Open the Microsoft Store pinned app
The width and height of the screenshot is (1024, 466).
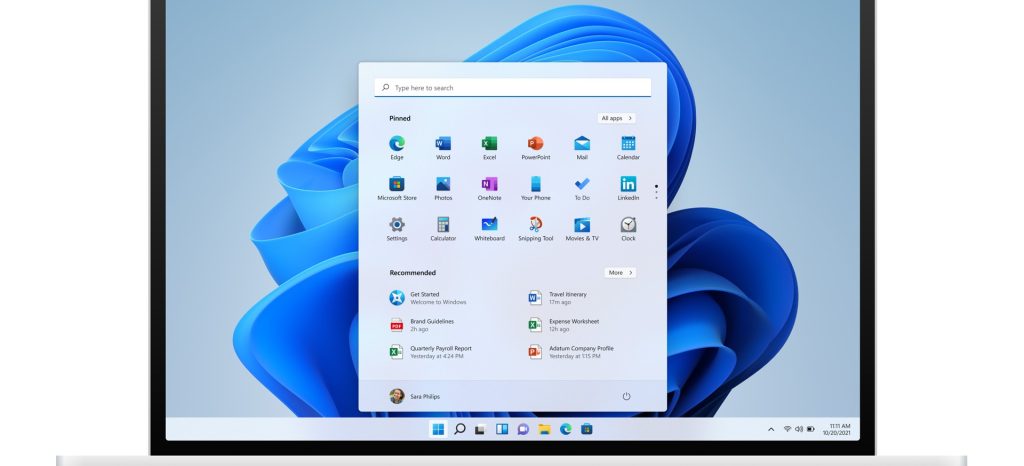[397, 185]
